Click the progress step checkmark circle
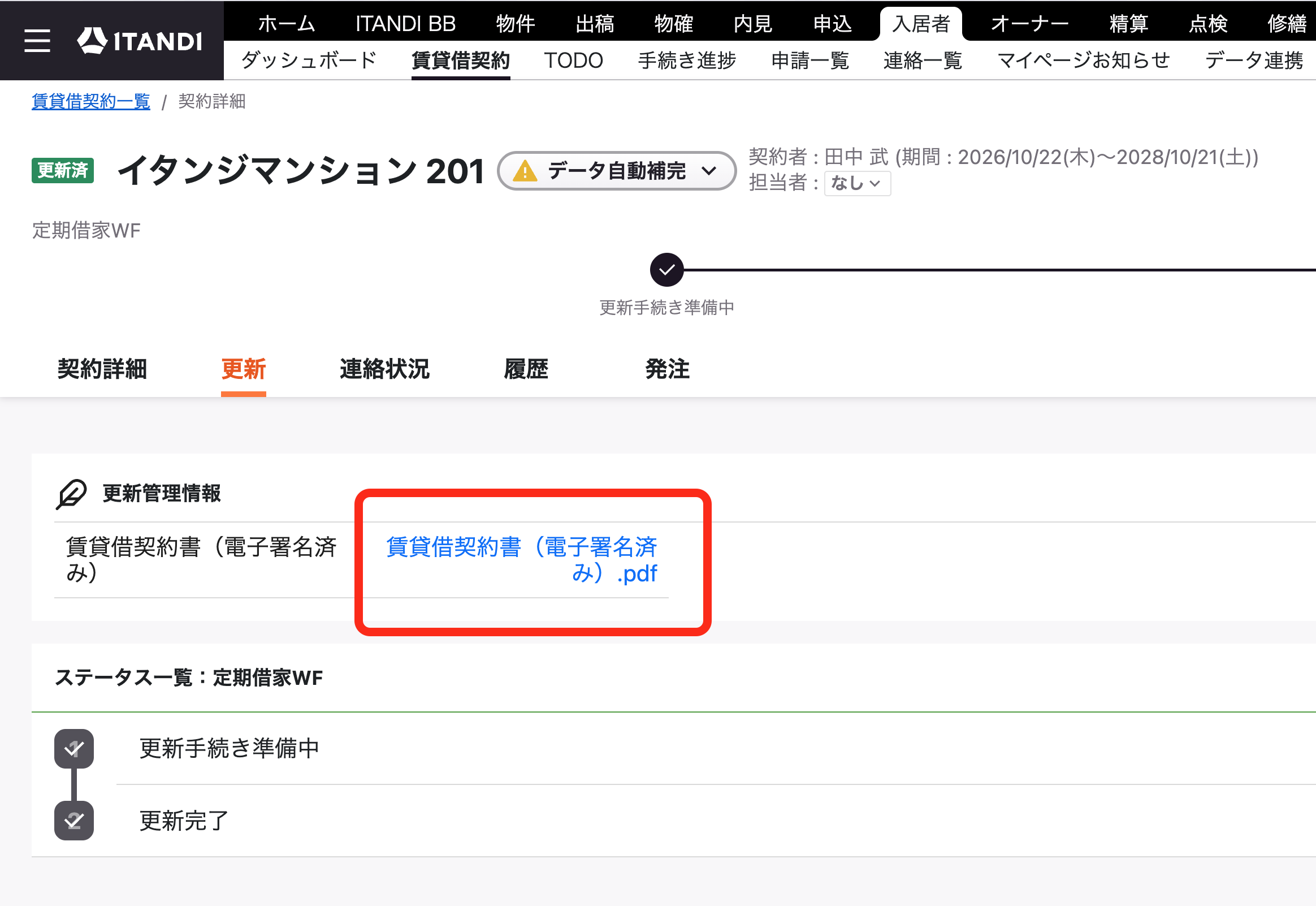 tap(666, 270)
